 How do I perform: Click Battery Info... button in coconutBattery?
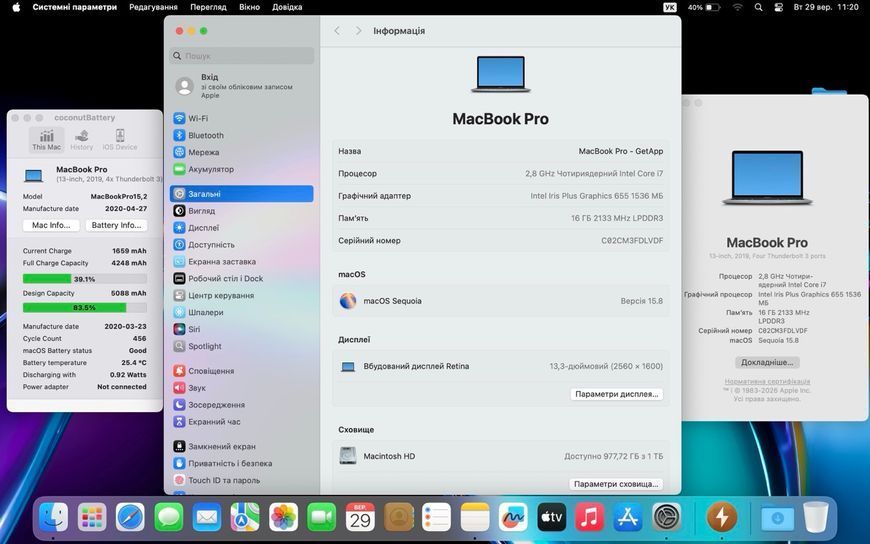coord(116,225)
